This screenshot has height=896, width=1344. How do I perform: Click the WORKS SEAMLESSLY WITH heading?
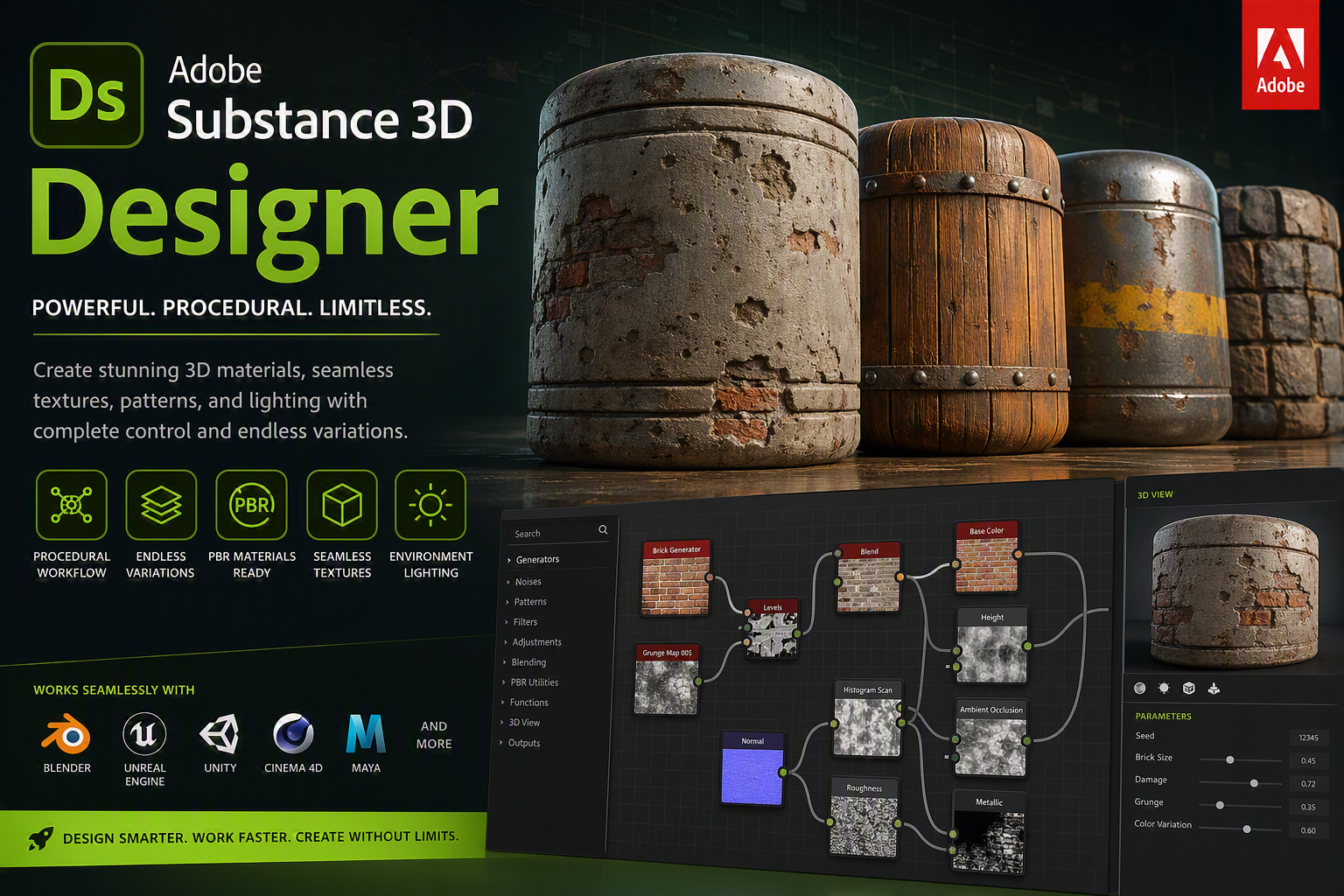[114, 690]
